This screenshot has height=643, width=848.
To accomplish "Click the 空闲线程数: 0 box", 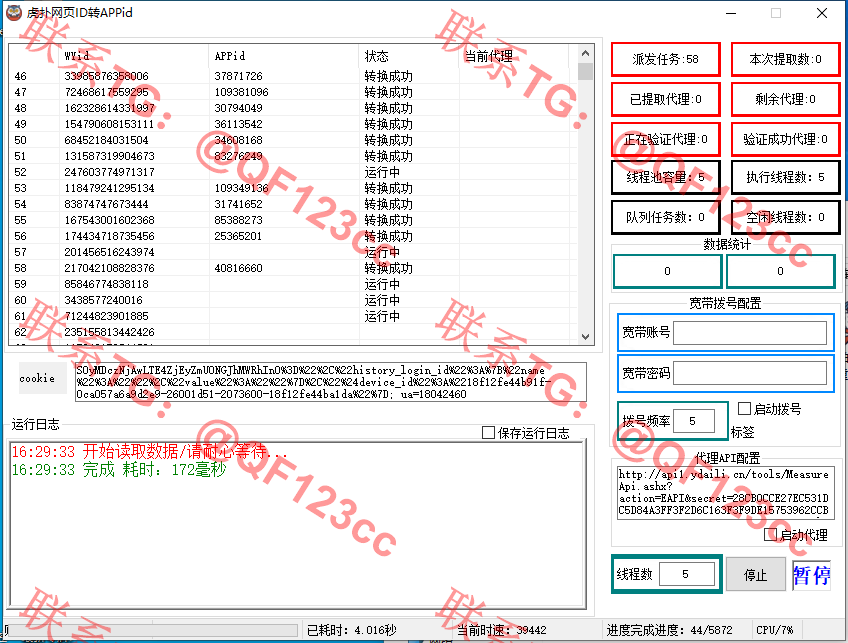I will click(785, 217).
